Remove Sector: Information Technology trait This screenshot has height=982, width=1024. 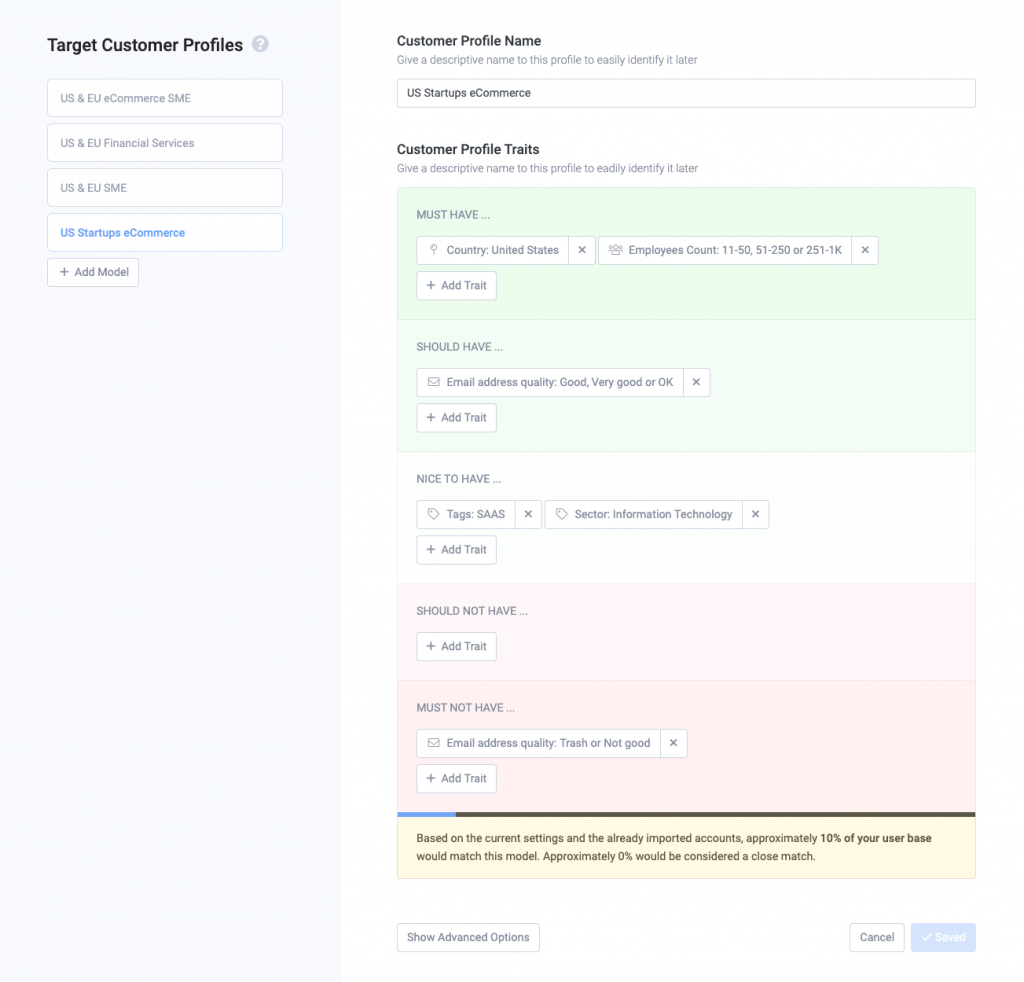[756, 514]
